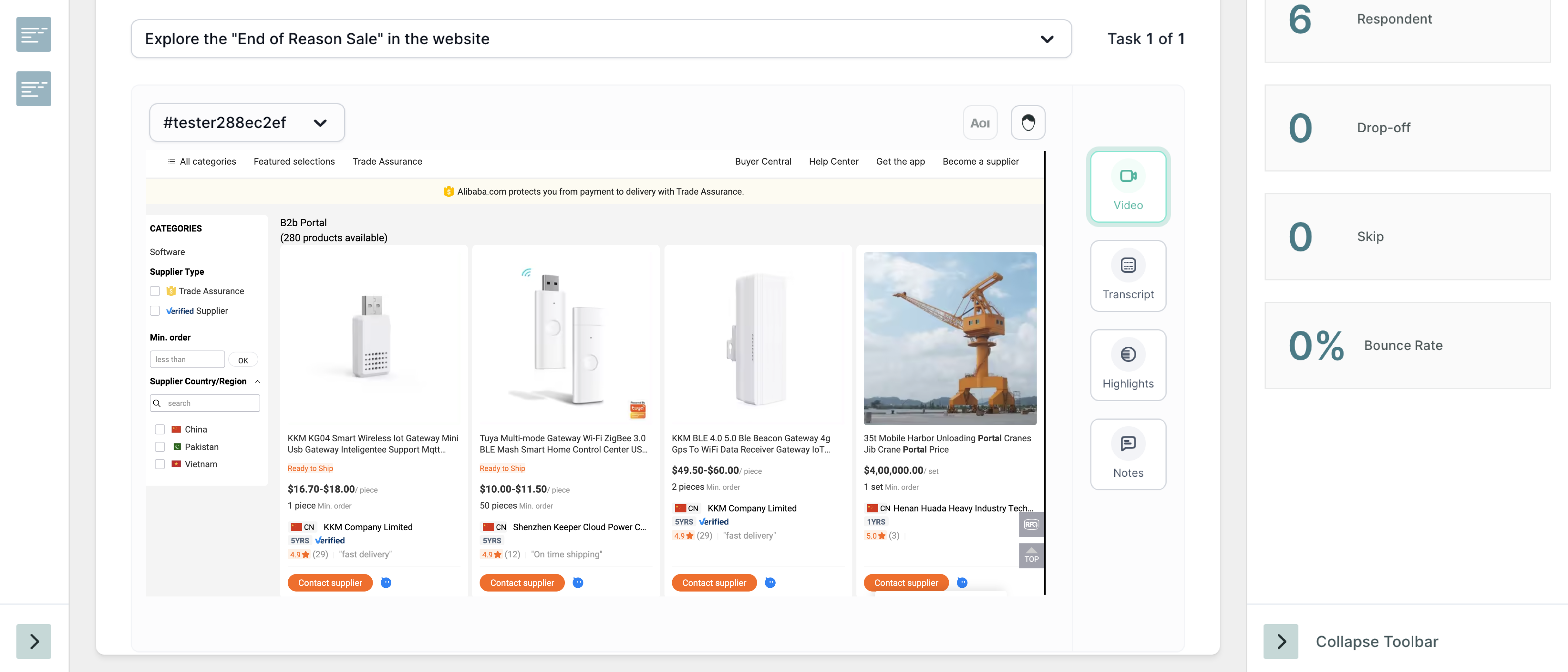
Task: Contact supplier for Portal Crane
Action: coord(906,583)
